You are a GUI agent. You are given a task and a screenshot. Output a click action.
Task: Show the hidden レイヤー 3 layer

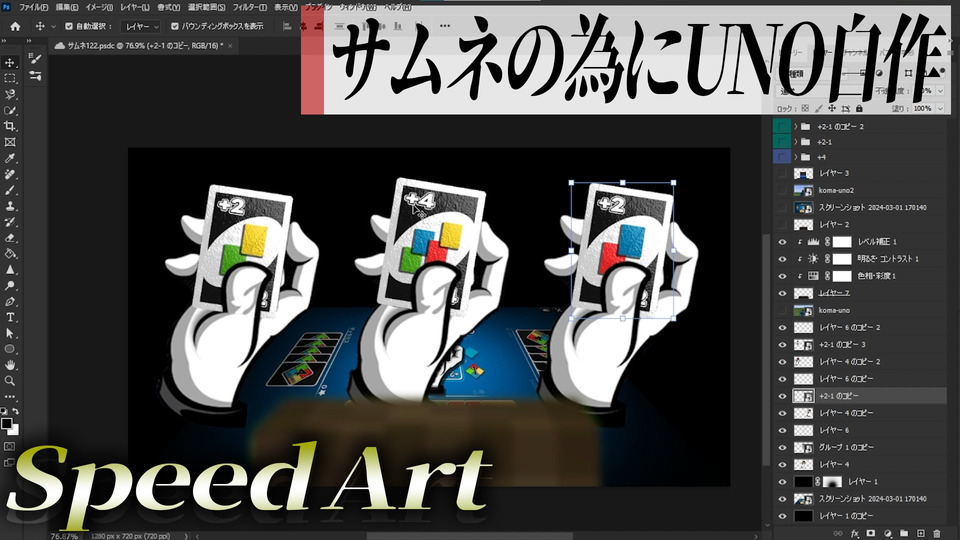pos(782,173)
